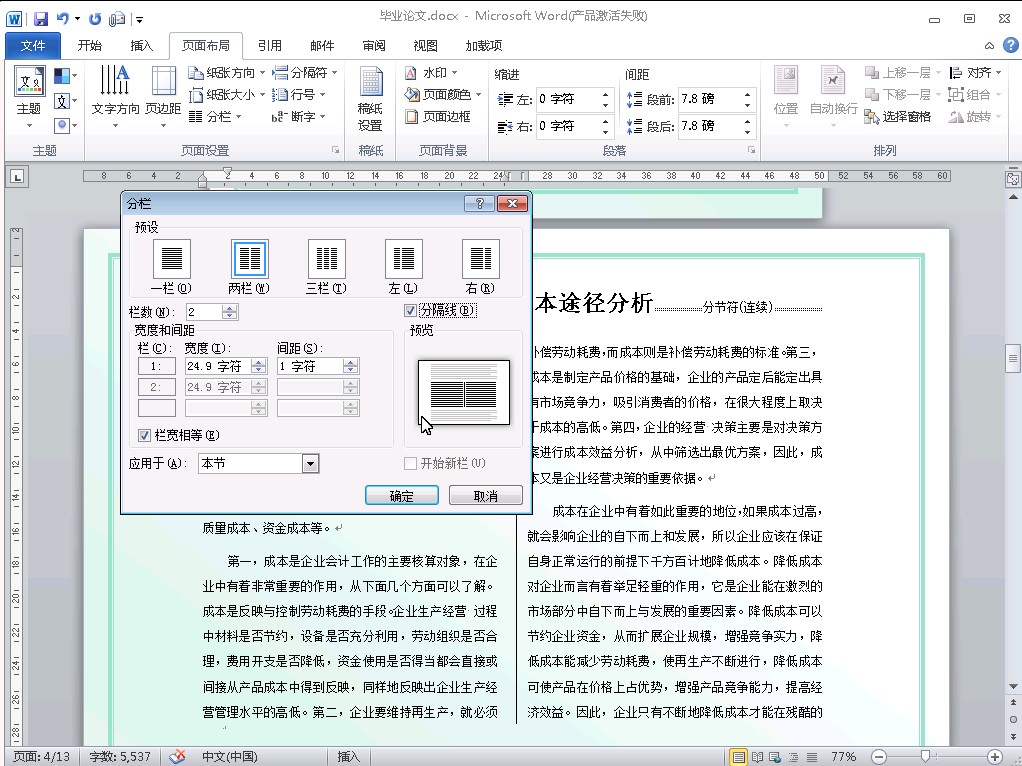This screenshot has width=1022, height=766.
Task: Select the 左 left-column preset
Action: click(x=403, y=259)
